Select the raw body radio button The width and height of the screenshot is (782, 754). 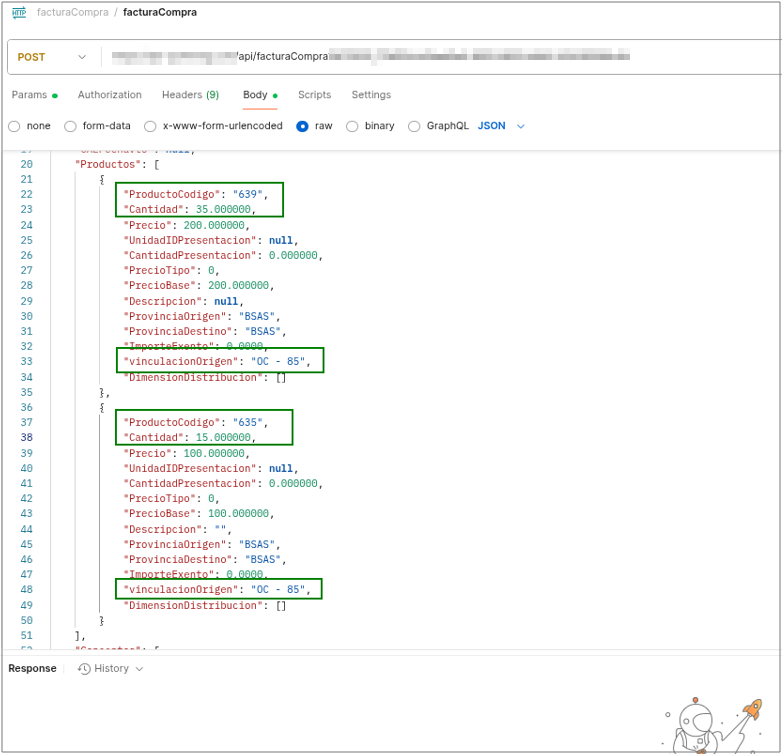pos(302,126)
